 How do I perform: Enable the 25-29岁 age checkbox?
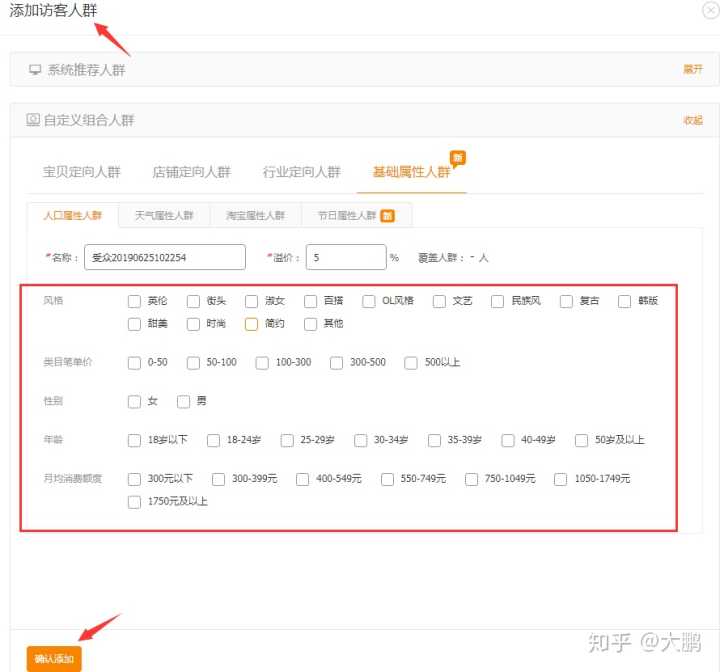point(288,440)
